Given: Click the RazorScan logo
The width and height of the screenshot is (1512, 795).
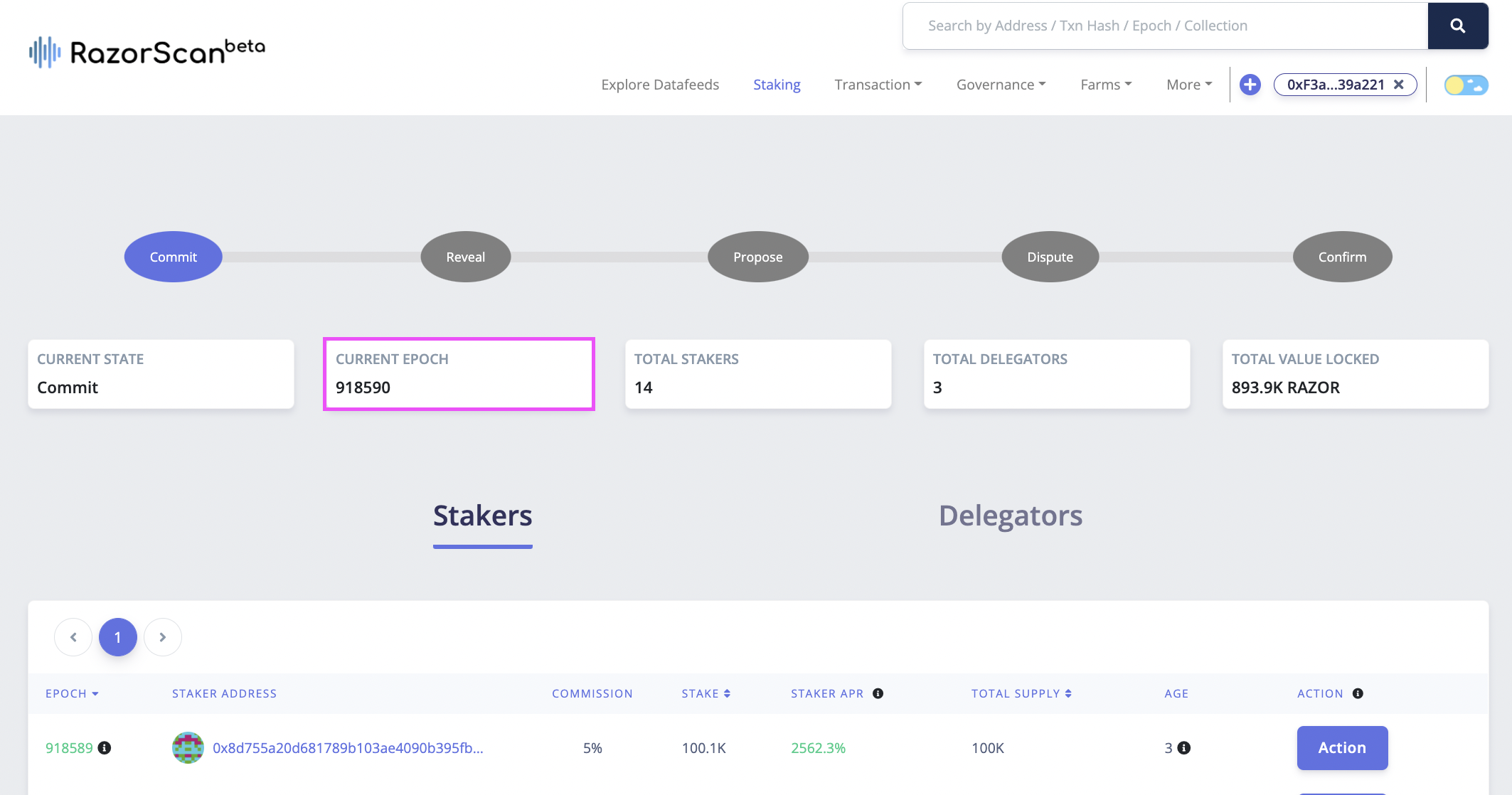Looking at the screenshot, I should point(147,52).
